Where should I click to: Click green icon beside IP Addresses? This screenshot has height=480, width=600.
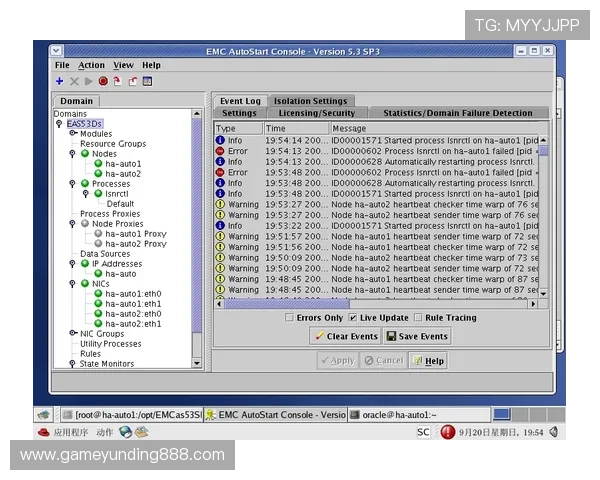pos(85,263)
